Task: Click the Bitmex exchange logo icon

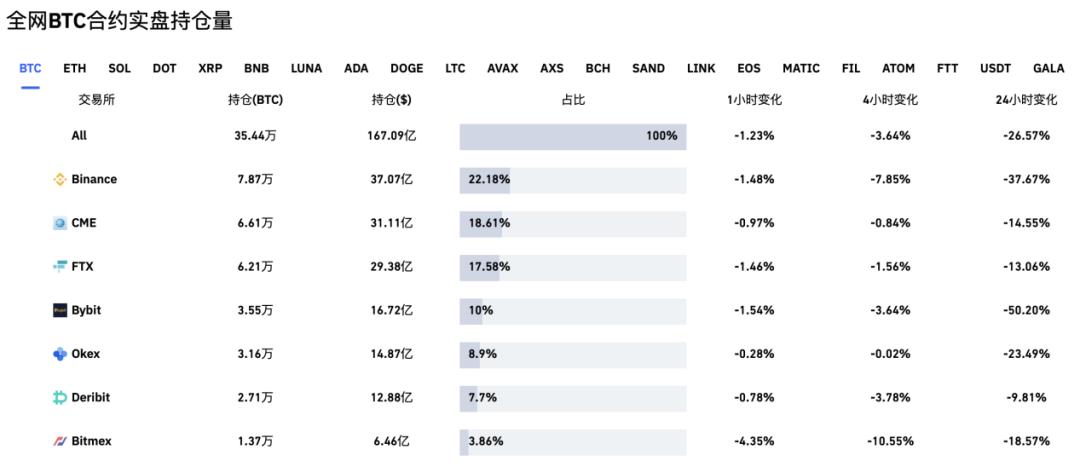Action: point(60,441)
